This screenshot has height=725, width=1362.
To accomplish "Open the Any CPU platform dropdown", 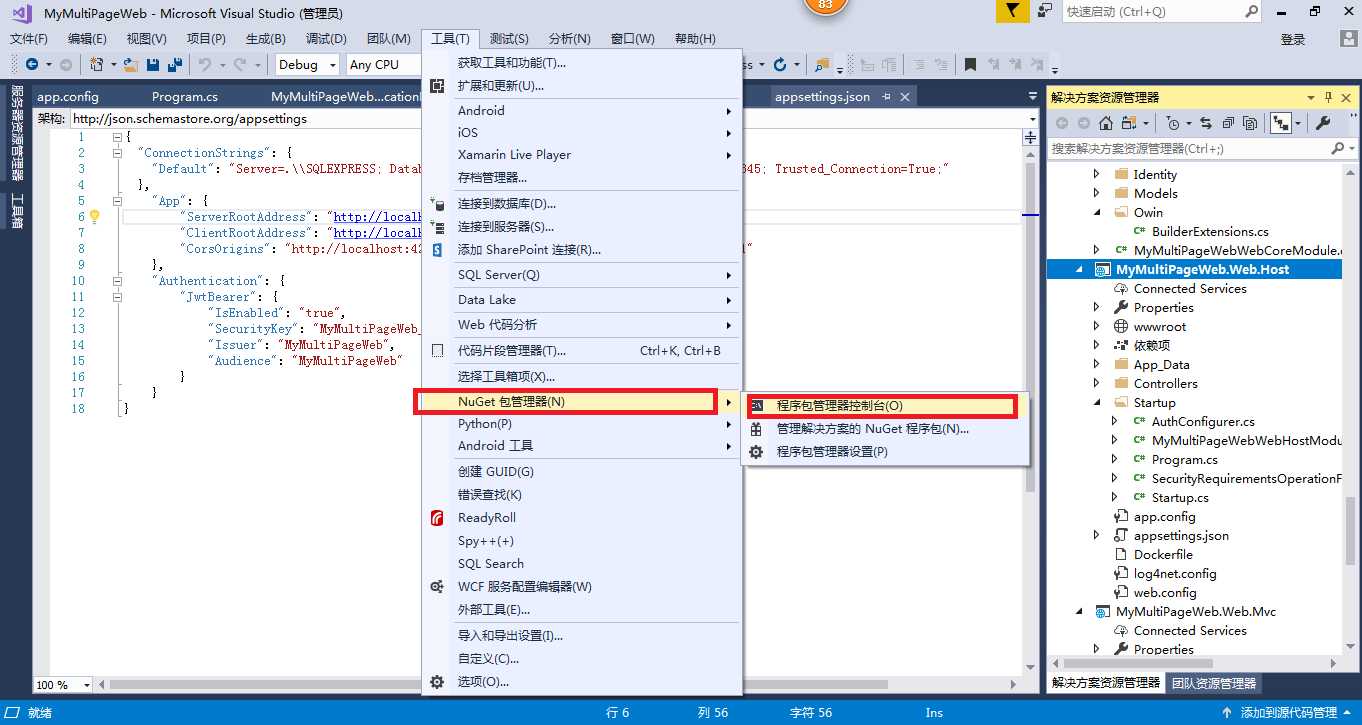I will [x=385, y=64].
